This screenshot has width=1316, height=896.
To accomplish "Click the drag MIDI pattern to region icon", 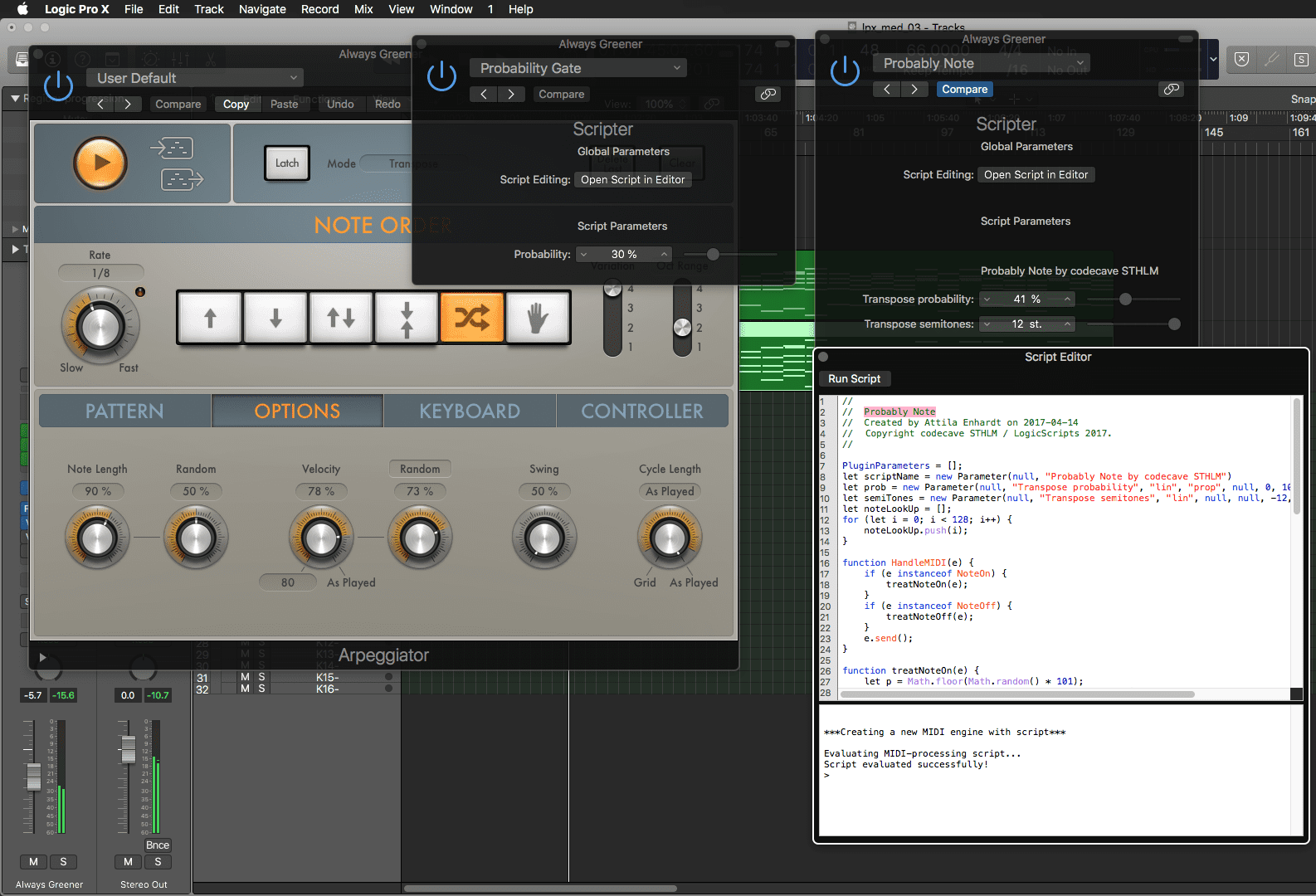I will [182, 178].
